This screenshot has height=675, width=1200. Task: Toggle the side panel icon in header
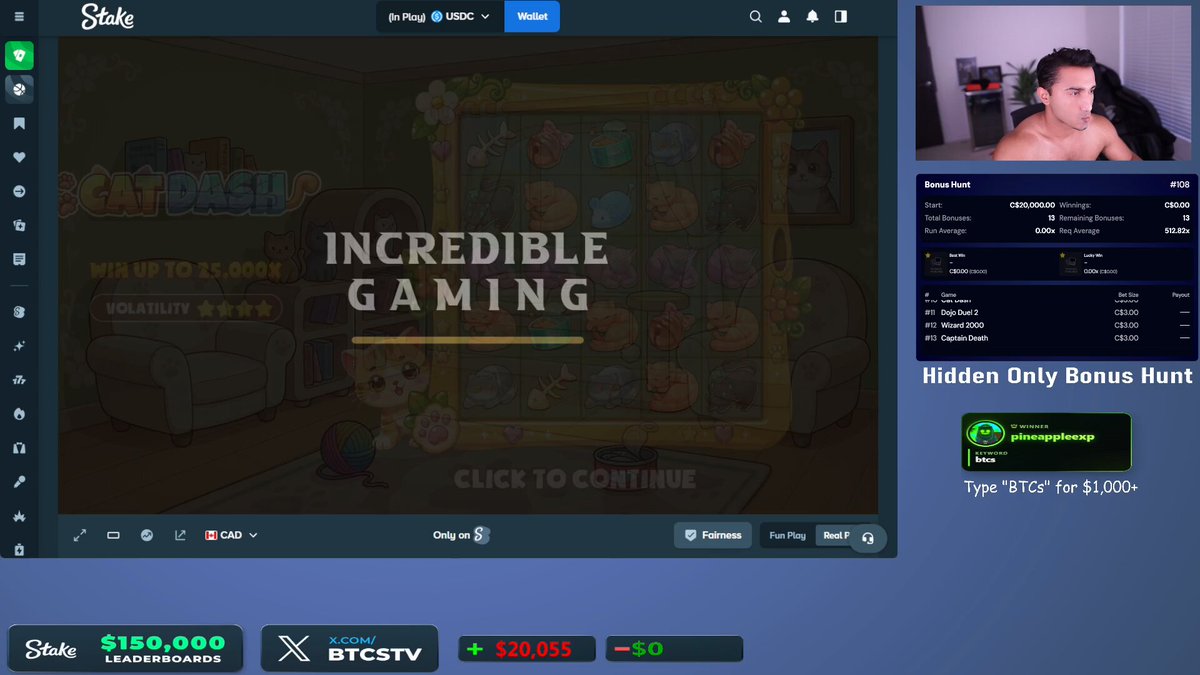pyautogui.click(x=841, y=17)
